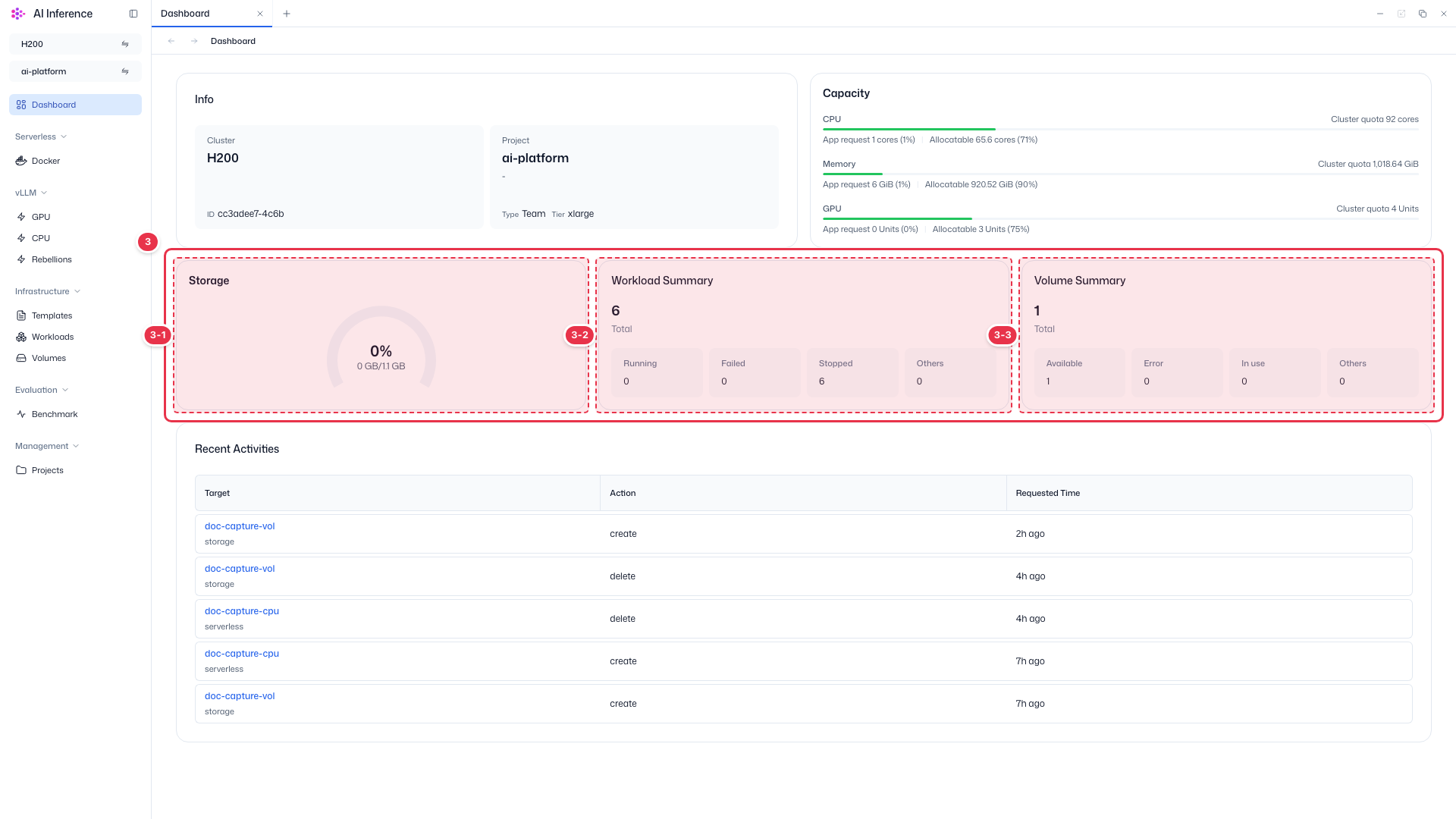
Task: Click the CPU capacity progress bar
Action: [x=1121, y=130]
